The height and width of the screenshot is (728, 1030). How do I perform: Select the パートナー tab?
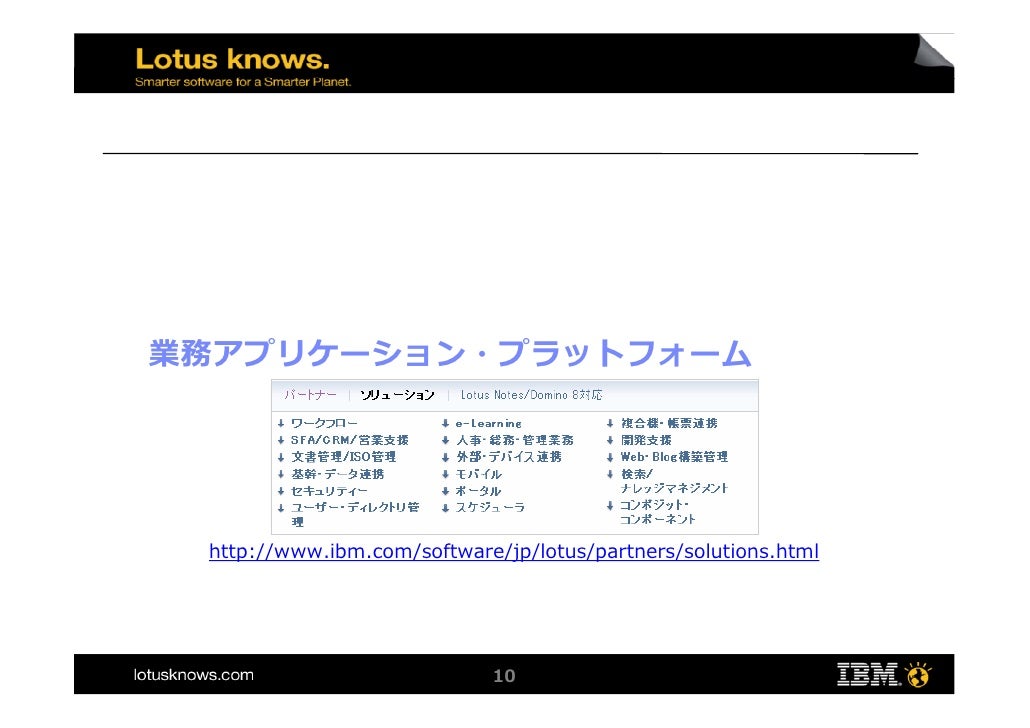click(310, 395)
